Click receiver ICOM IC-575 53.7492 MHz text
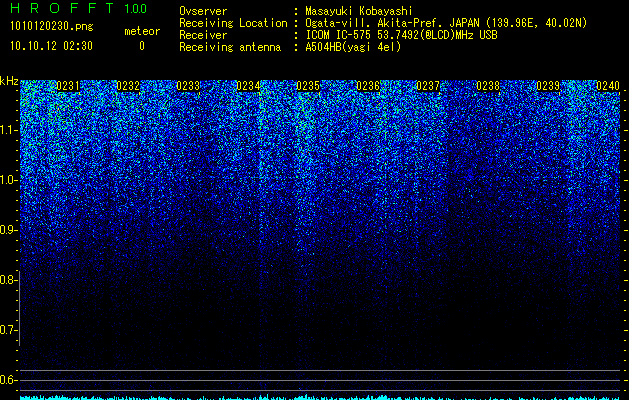The image size is (629, 400). [401, 35]
